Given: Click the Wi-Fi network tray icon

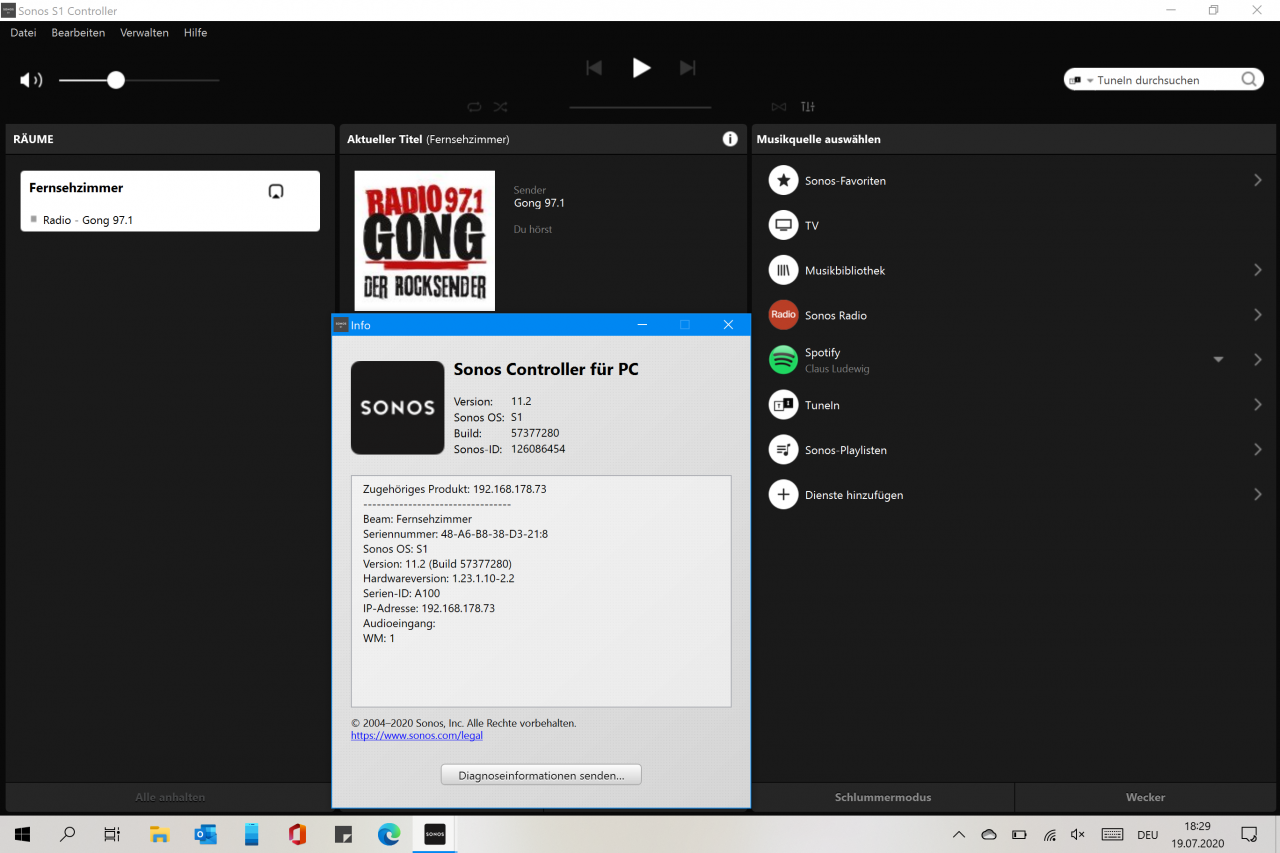Looking at the screenshot, I should (x=1049, y=835).
